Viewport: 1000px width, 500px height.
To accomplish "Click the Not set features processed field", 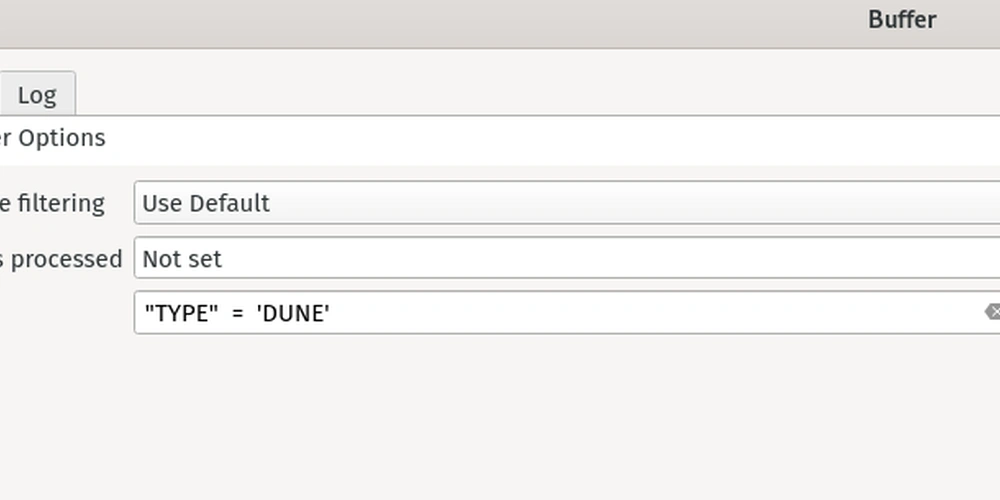I will (x=567, y=258).
